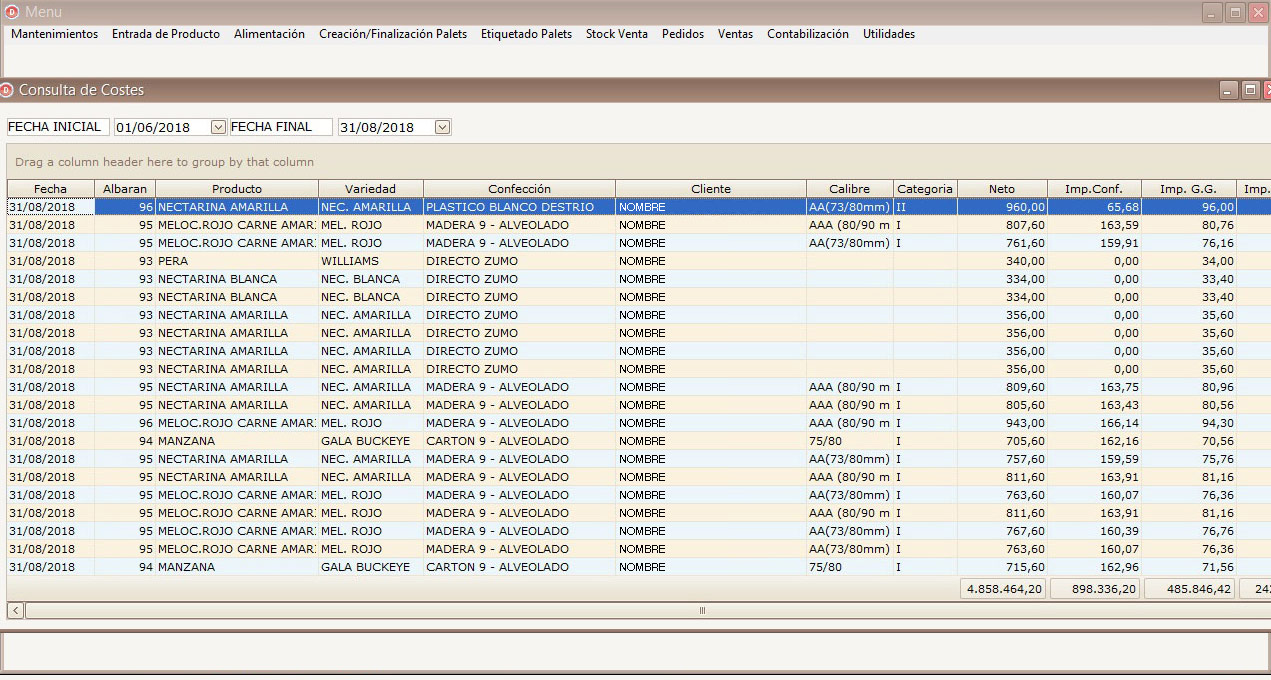
Task: Click the Neto value 767,60
Action: [x=1002, y=531]
